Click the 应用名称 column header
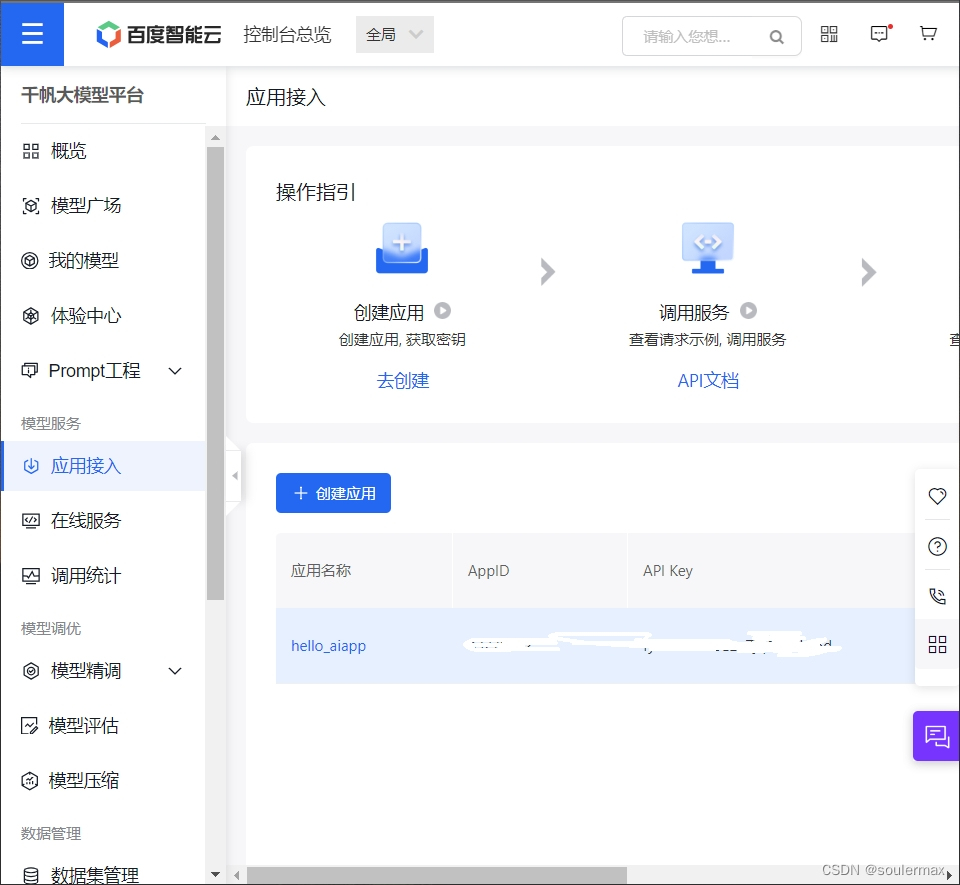The height and width of the screenshot is (885, 960). click(320, 570)
